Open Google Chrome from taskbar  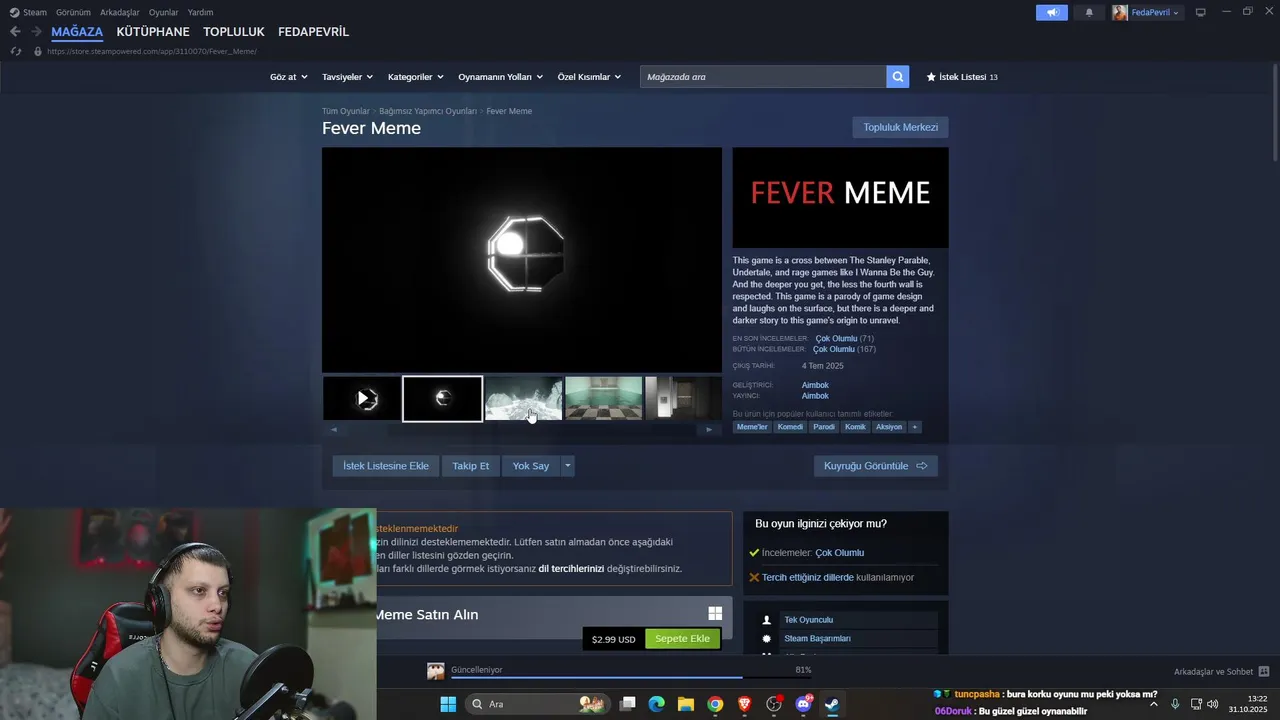coord(715,704)
